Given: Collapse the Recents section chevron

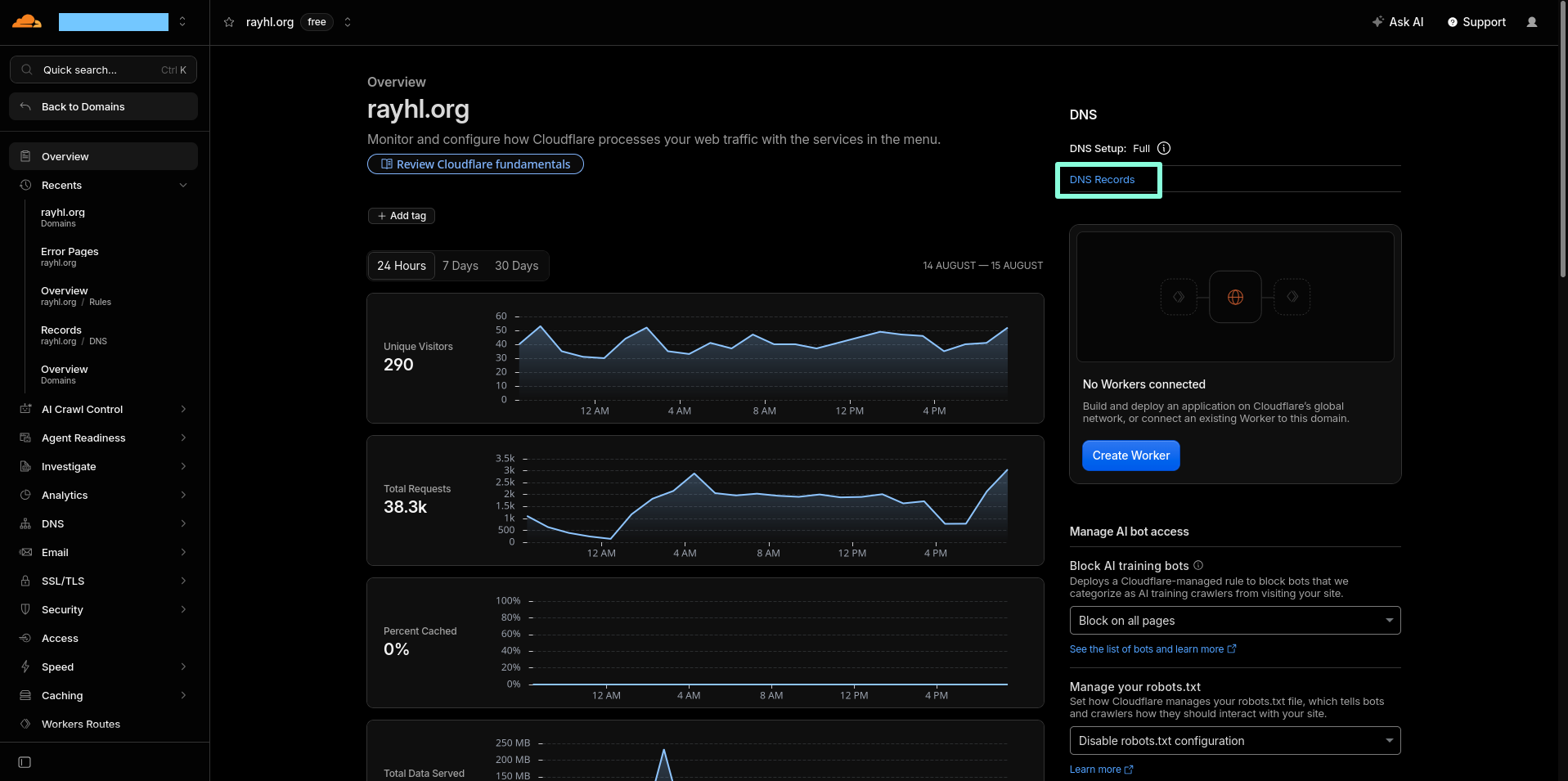Looking at the screenshot, I should (x=183, y=185).
